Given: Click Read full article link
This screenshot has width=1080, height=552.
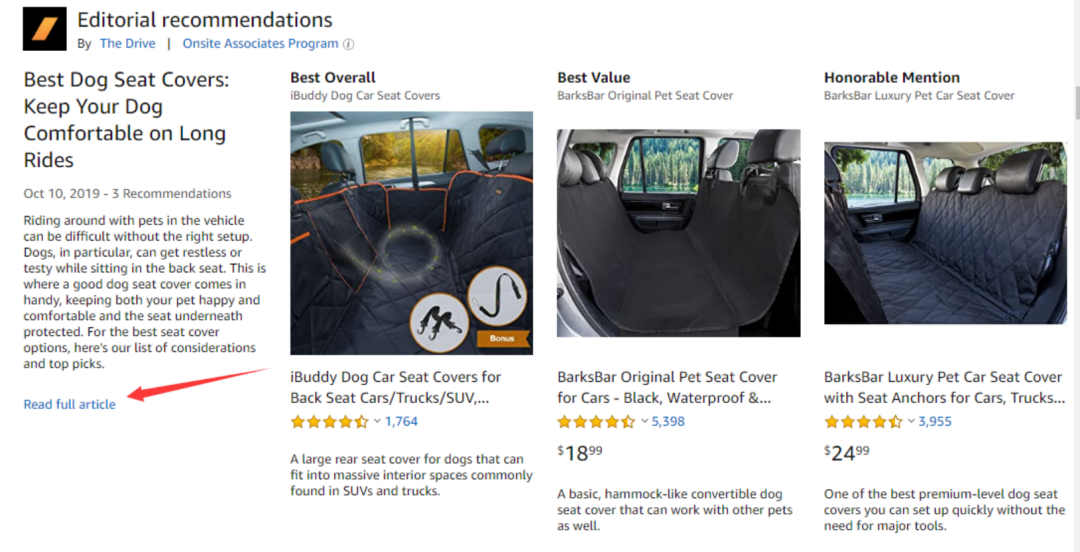Looking at the screenshot, I should (x=70, y=404).
